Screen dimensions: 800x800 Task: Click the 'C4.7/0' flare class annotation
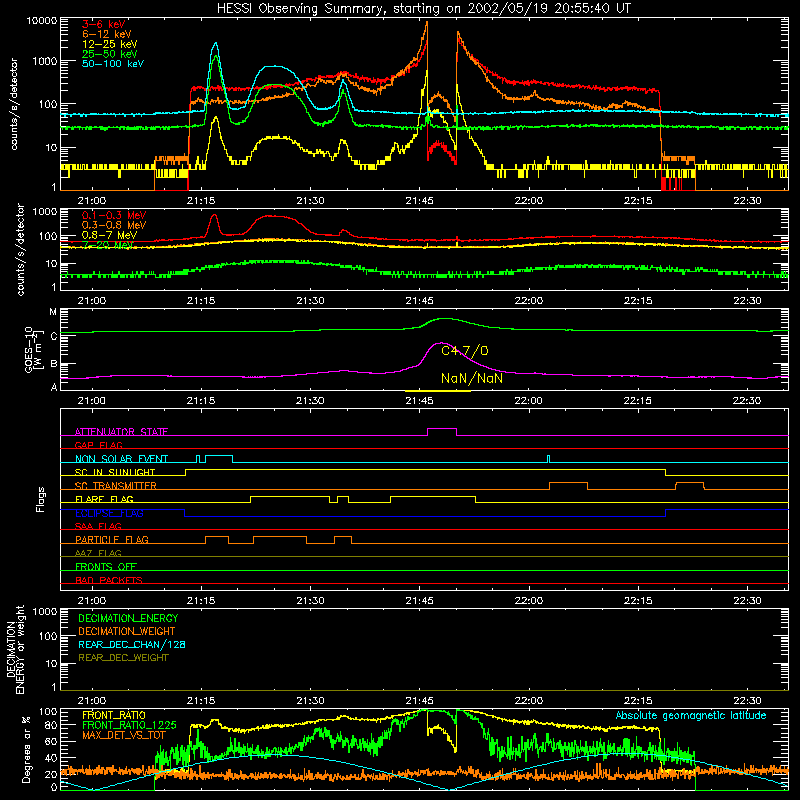pyautogui.click(x=465, y=351)
